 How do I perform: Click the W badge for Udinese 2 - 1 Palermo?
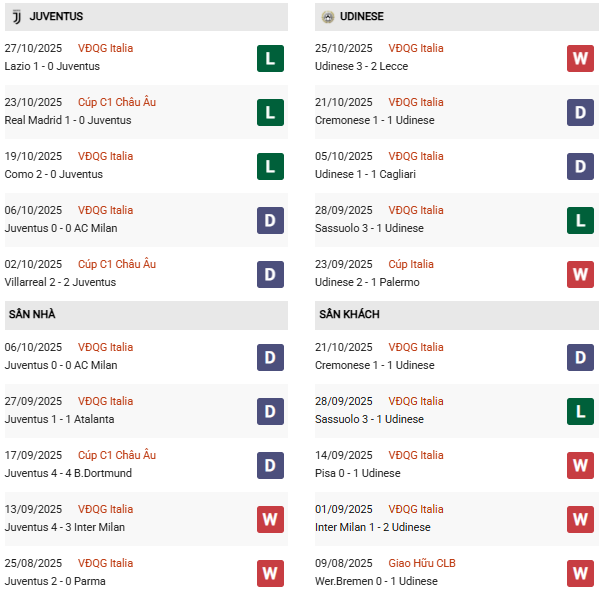point(580,274)
